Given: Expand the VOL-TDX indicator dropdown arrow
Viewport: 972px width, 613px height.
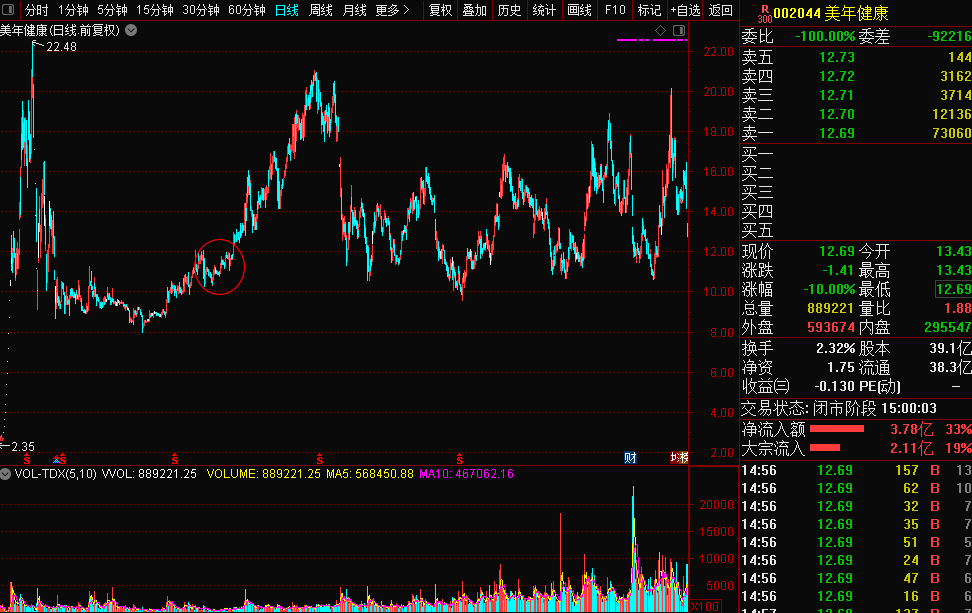Looking at the screenshot, I should 6,474.
